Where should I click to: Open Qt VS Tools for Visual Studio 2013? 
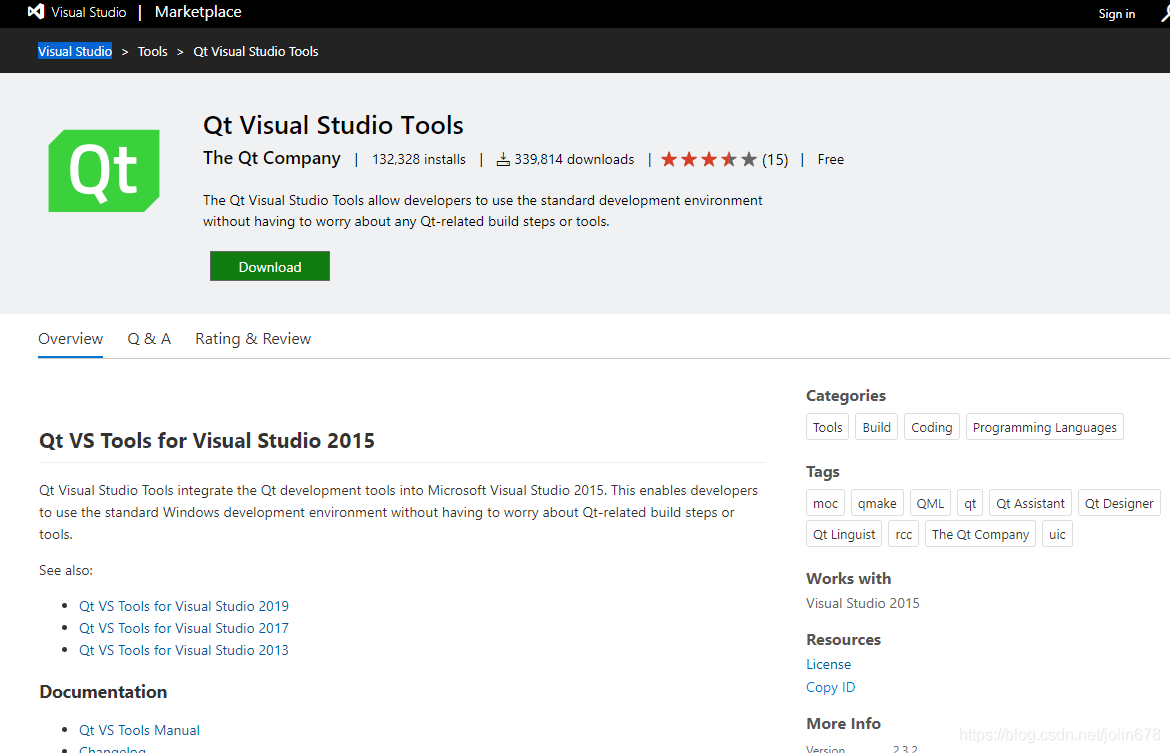click(184, 650)
